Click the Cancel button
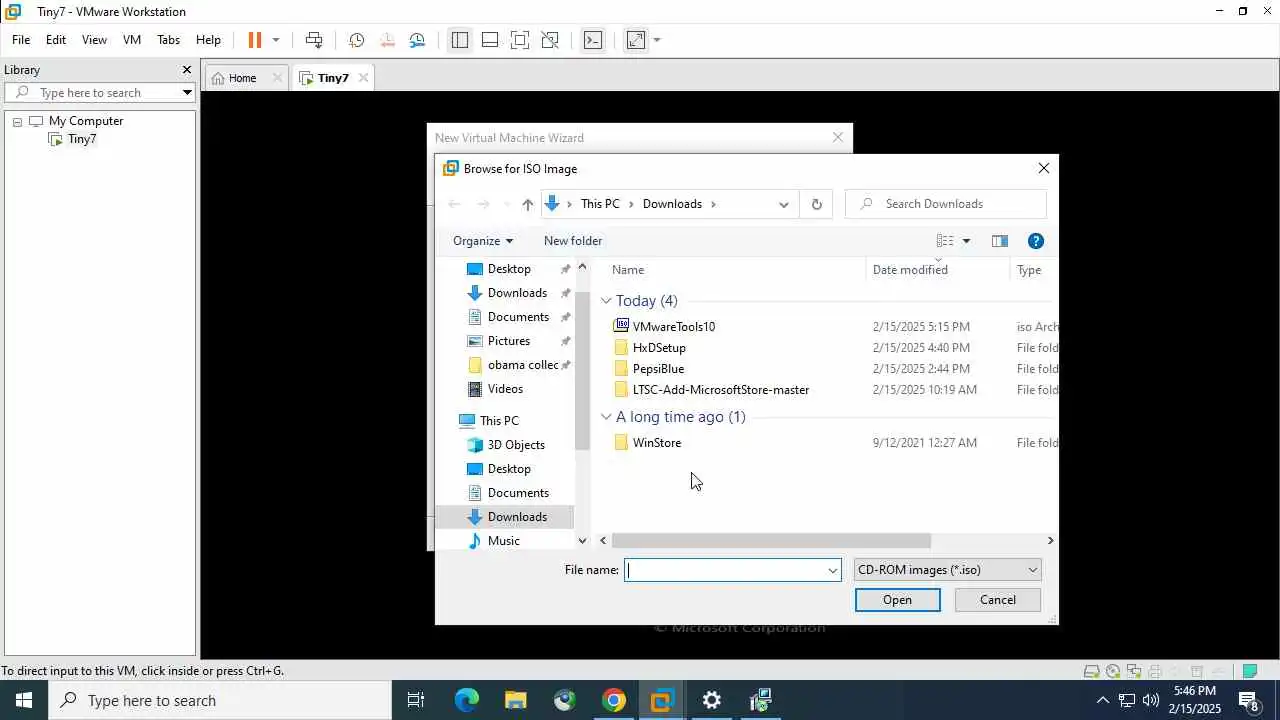1280x720 pixels. (997, 600)
